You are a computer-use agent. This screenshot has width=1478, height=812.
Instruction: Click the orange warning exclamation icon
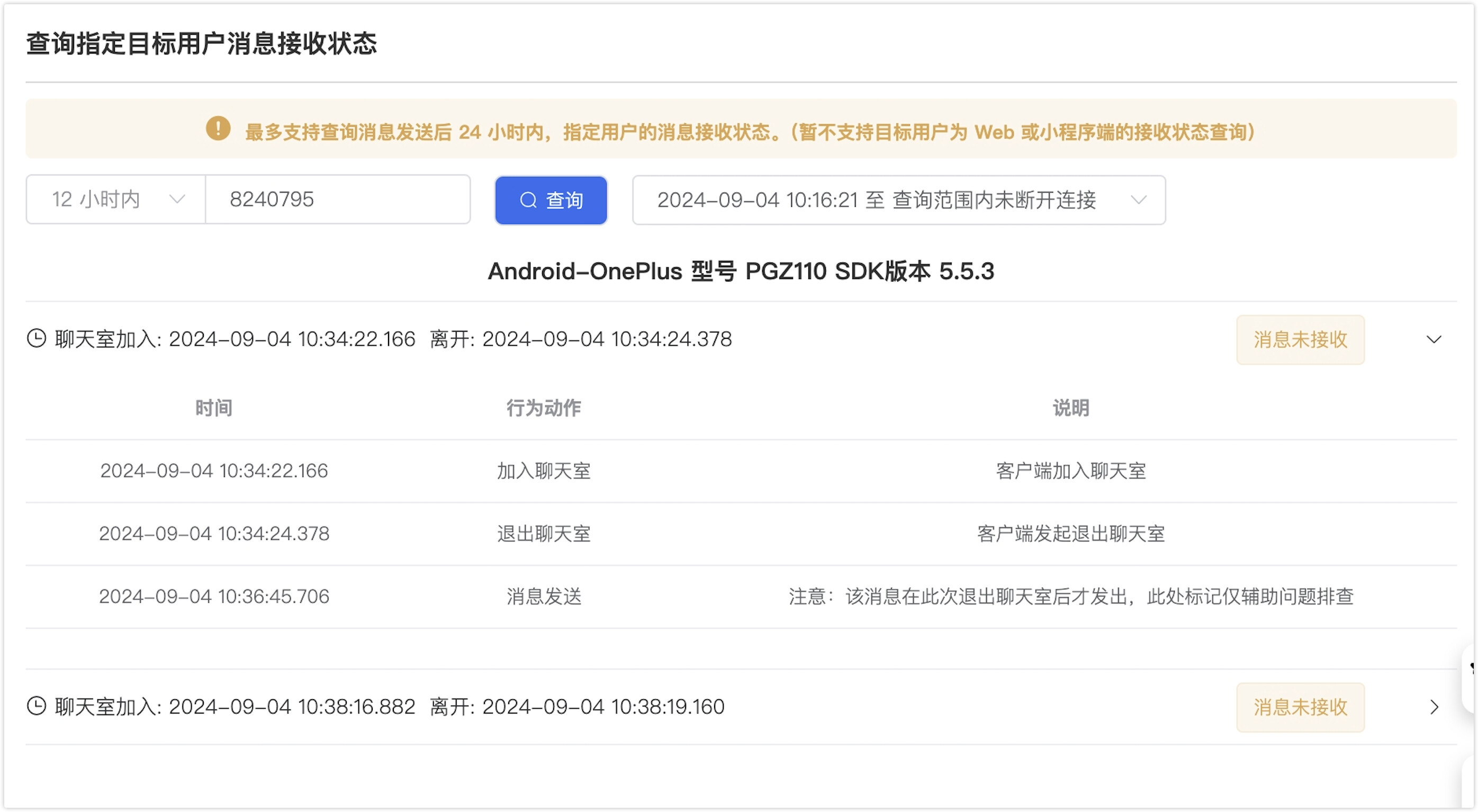tap(218, 129)
